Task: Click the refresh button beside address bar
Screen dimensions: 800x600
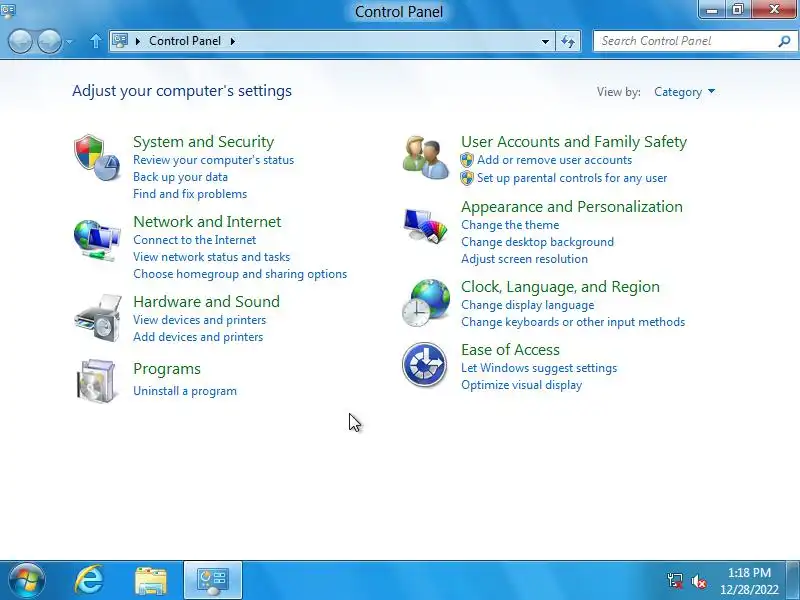Action: pyautogui.click(x=568, y=41)
